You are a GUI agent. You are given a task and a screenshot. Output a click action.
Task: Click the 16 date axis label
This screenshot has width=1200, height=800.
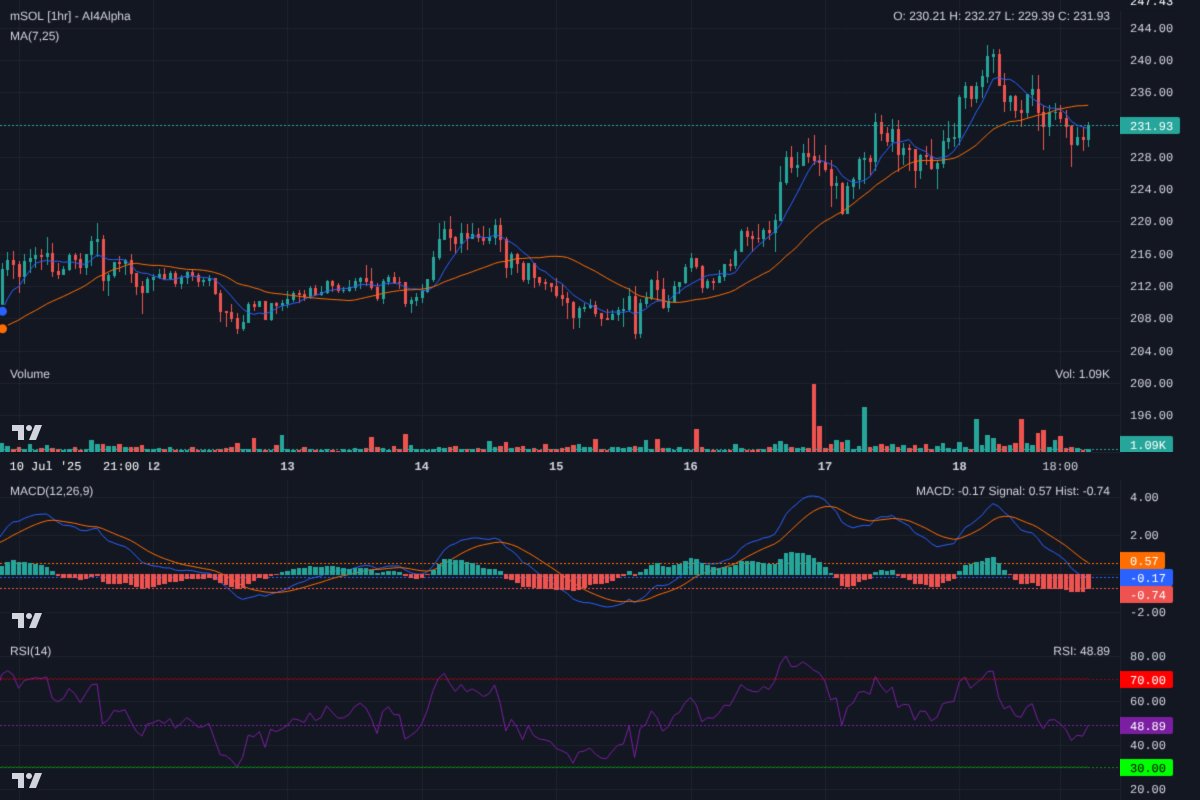coord(690,466)
